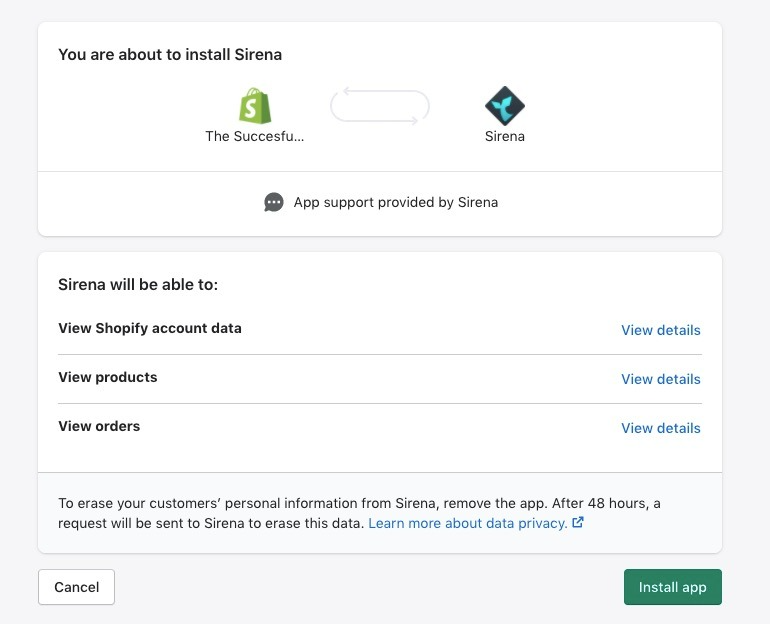Click the "Sirena will be able to:" heading
The image size is (770, 624).
pyautogui.click(x=138, y=285)
